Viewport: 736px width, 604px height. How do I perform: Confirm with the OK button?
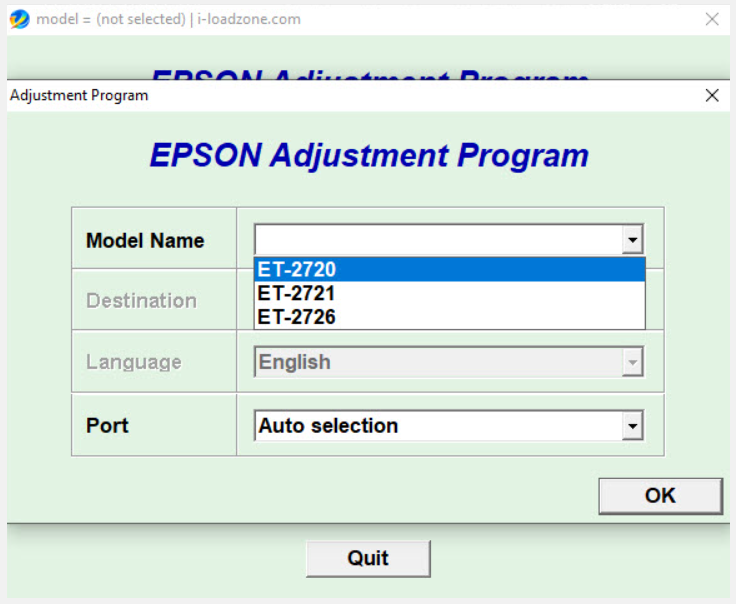(x=660, y=496)
